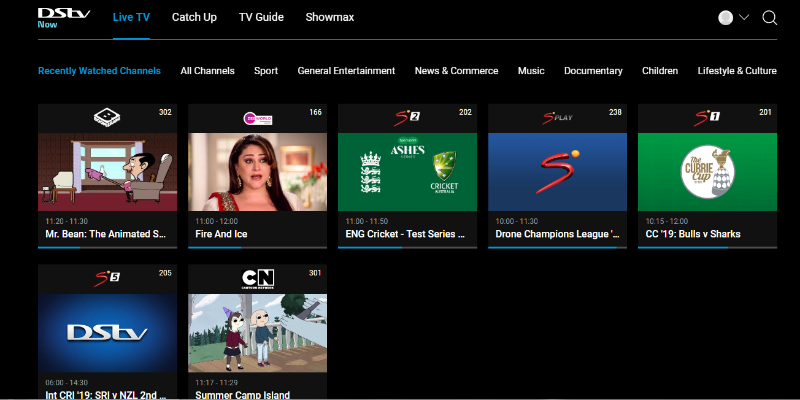Click channel number 202

(465, 112)
